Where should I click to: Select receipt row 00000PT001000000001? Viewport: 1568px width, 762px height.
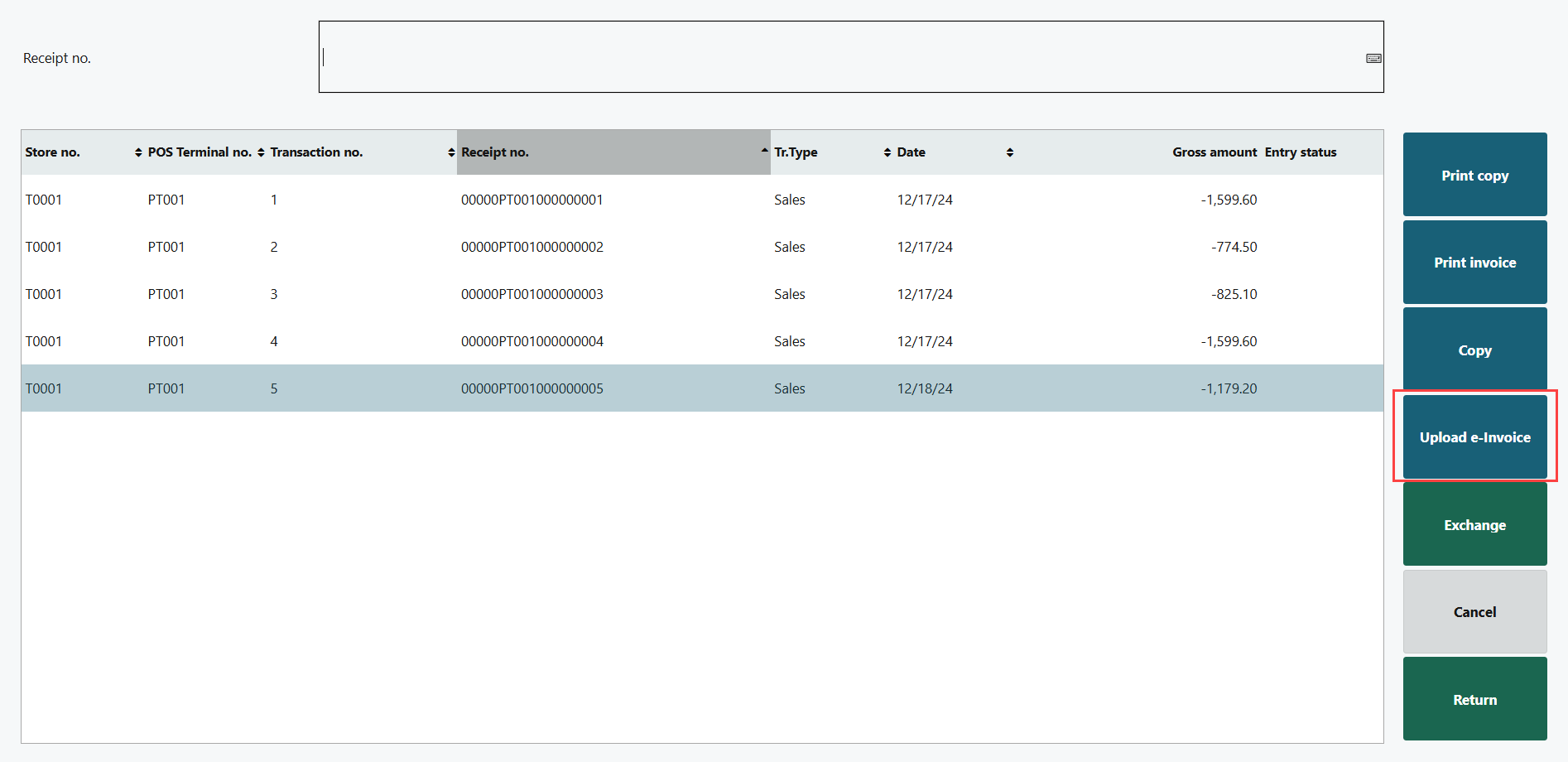(531, 200)
